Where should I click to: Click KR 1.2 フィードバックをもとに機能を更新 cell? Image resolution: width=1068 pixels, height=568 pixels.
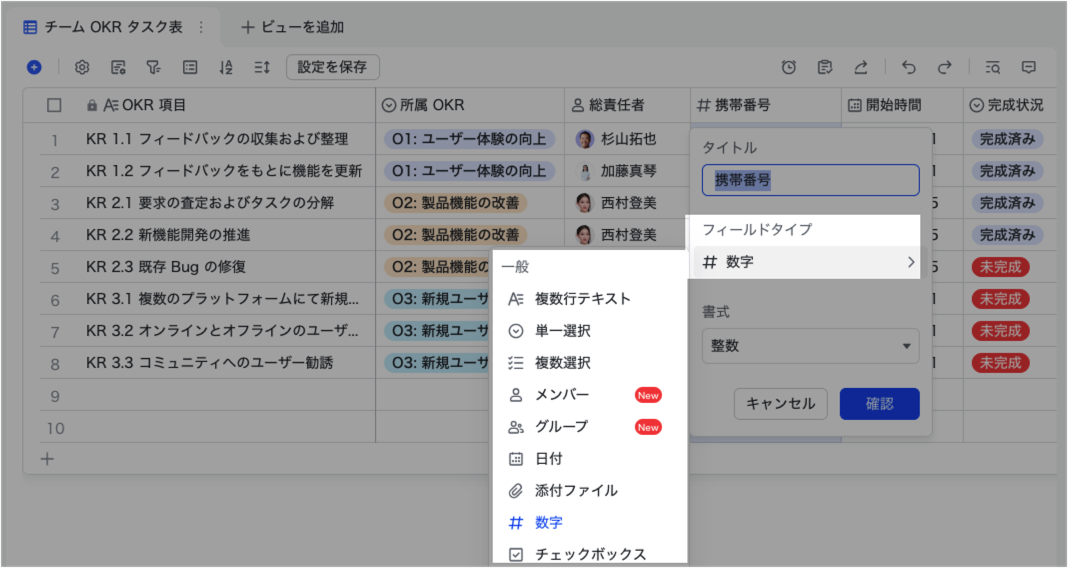[x=224, y=171]
